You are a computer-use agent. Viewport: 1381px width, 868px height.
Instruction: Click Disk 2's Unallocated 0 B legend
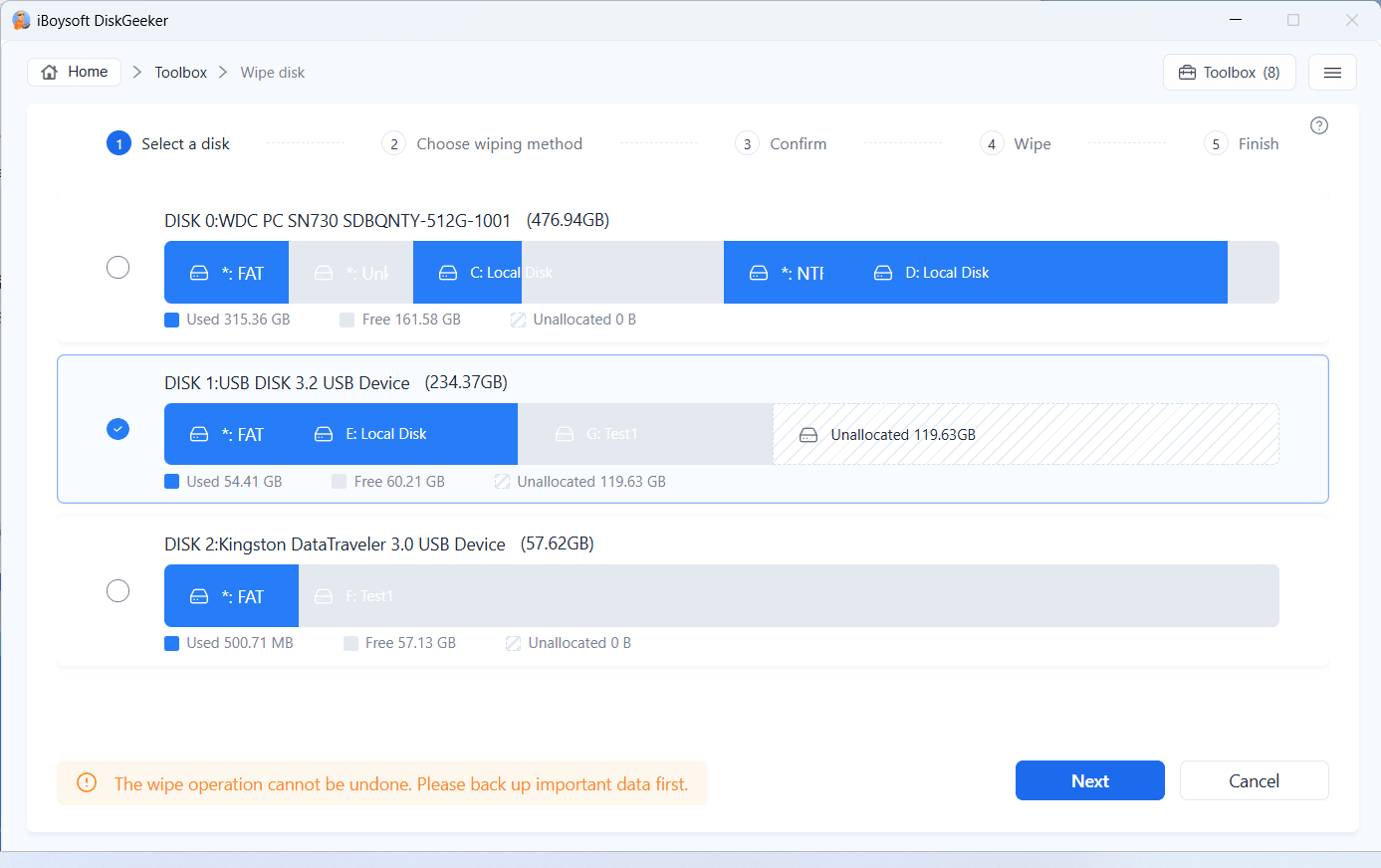[569, 643]
